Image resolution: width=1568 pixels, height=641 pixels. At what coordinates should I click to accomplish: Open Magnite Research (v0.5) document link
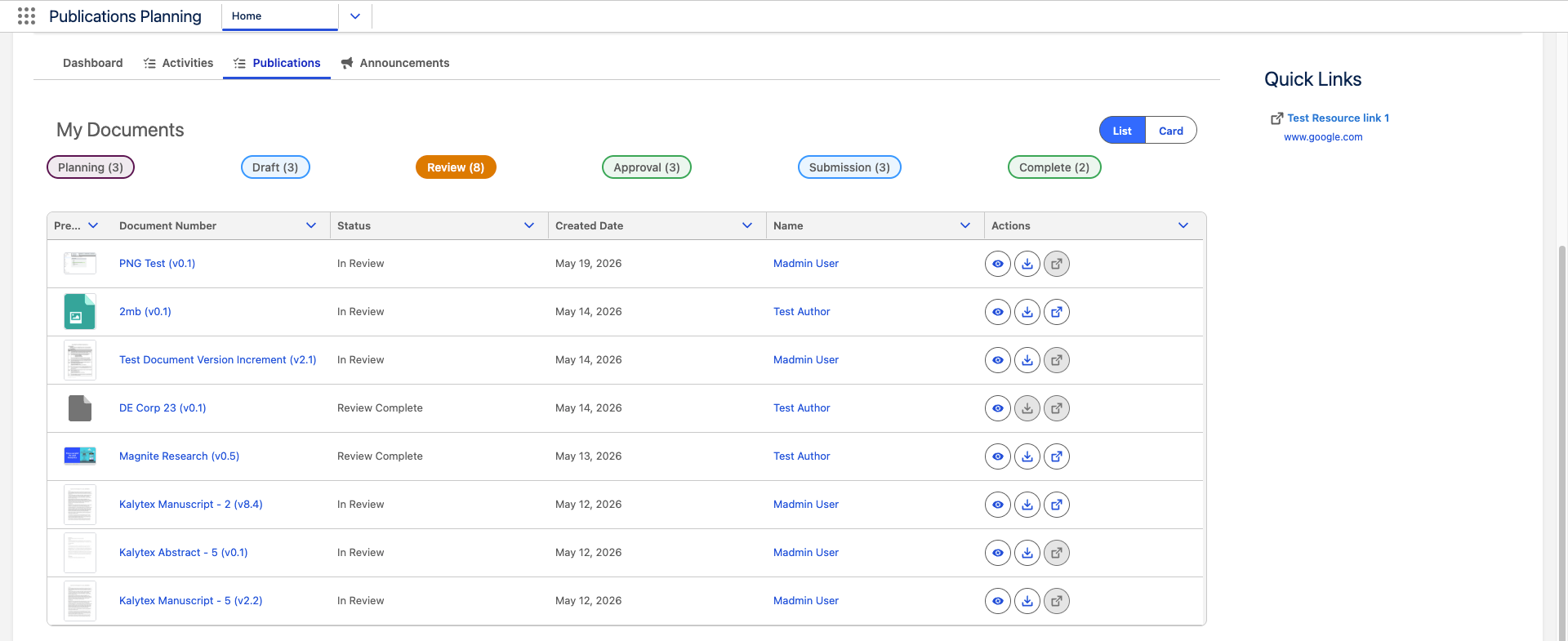(179, 456)
